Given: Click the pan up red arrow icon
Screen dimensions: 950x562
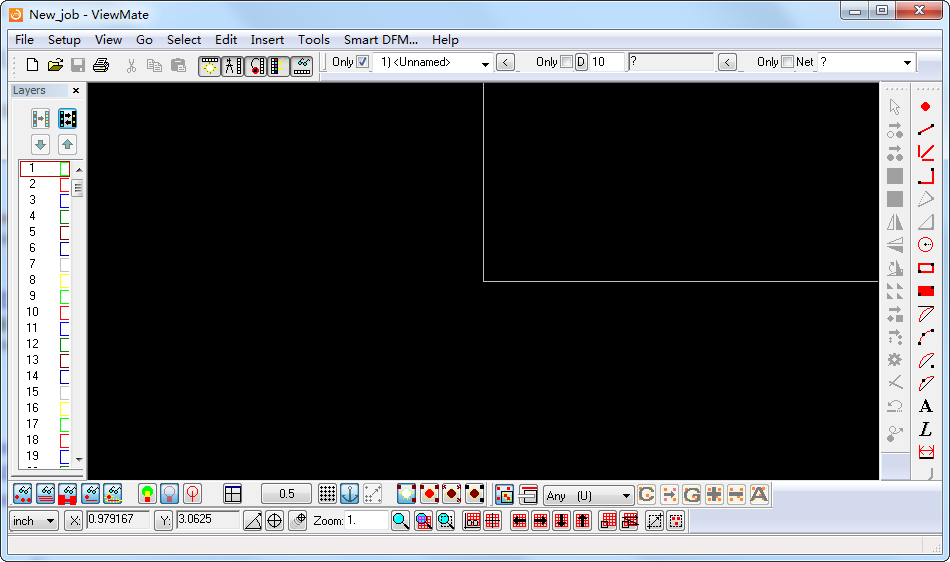Looking at the screenshot, I should click(582, 521).
